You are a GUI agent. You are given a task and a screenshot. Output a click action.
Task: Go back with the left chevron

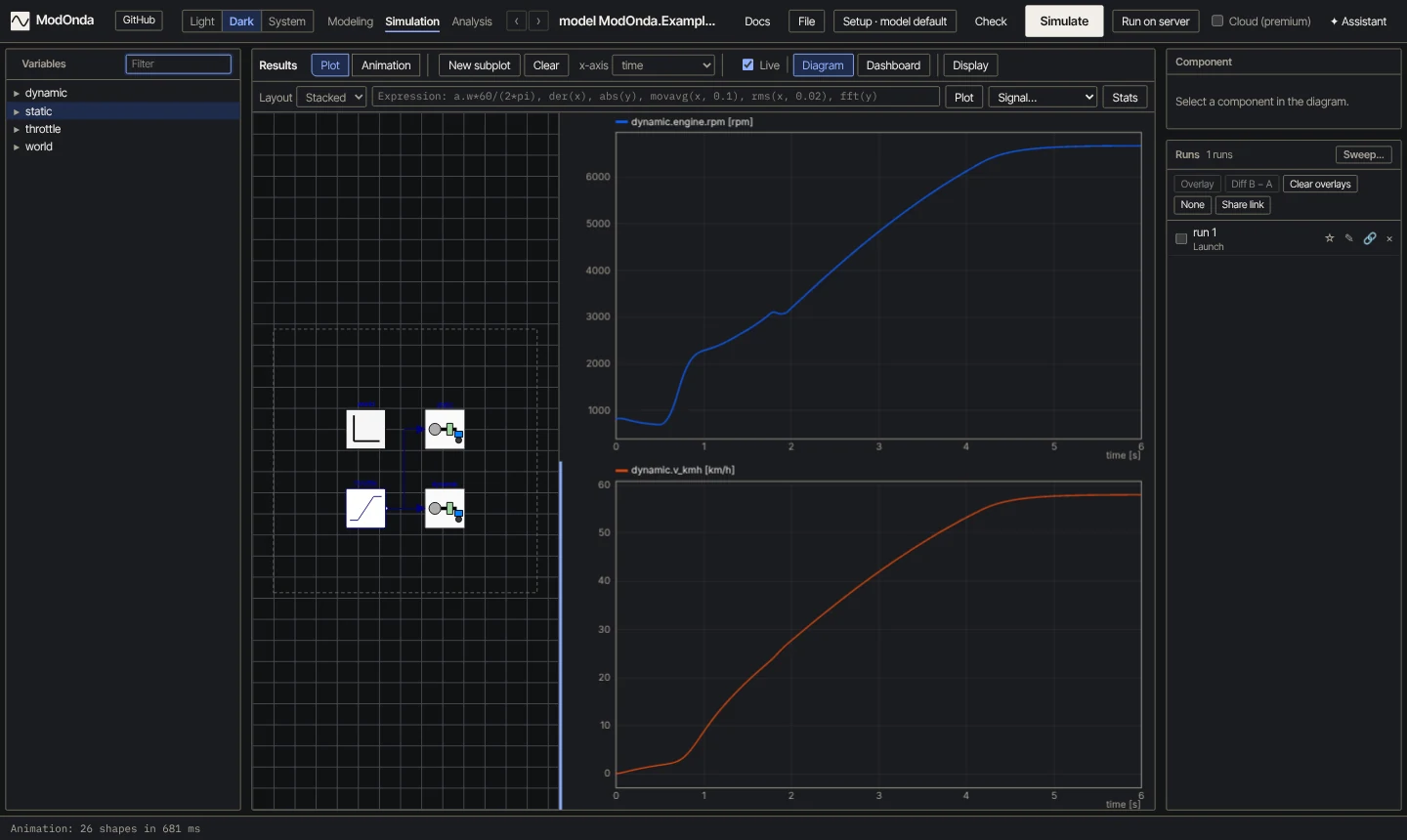[517, 21]
